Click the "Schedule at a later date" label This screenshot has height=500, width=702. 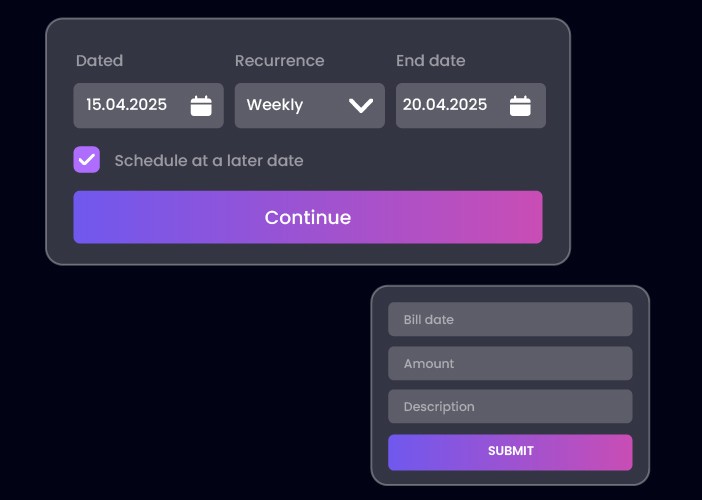tap(208, 160)
